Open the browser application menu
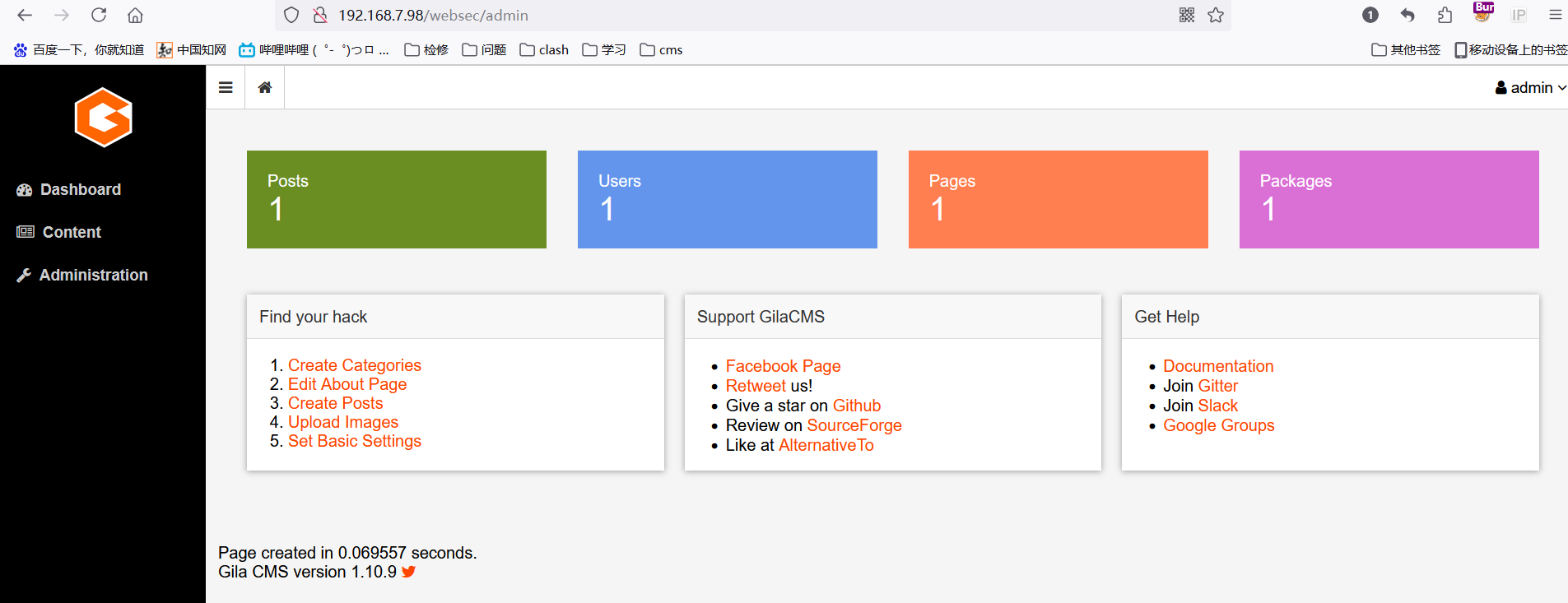 pos(1555,15)
